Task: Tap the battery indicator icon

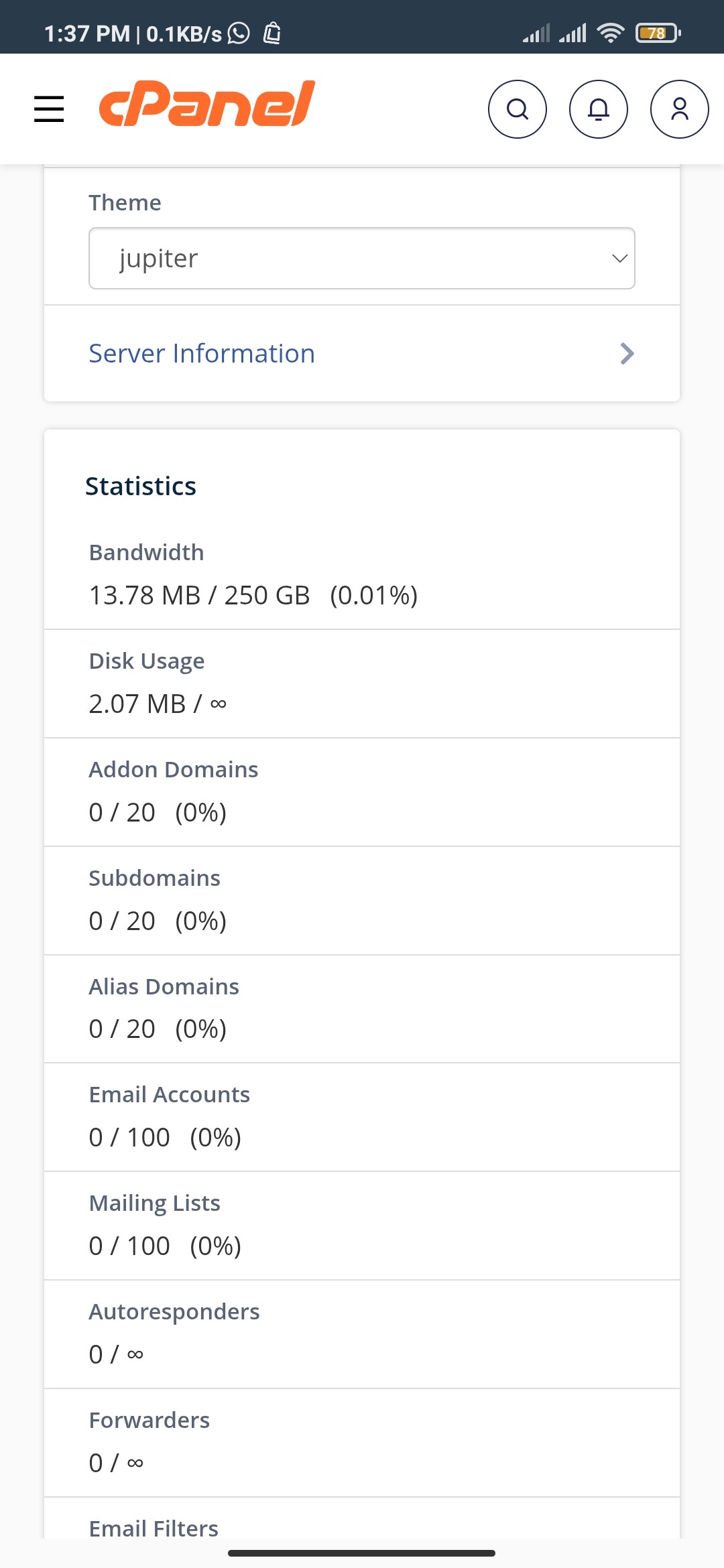Action: pos(658,33)
